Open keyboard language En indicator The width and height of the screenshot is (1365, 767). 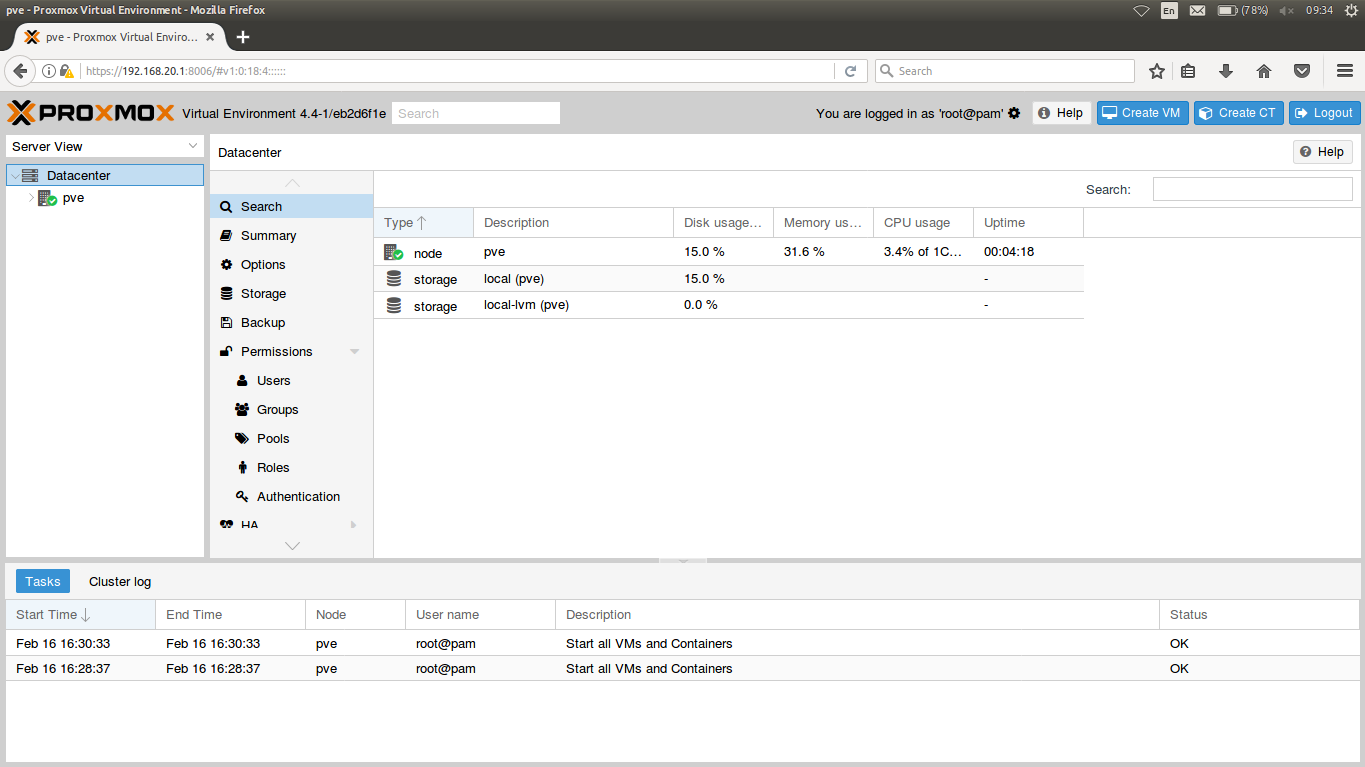pyautogui.click(x=1169, y=10)
